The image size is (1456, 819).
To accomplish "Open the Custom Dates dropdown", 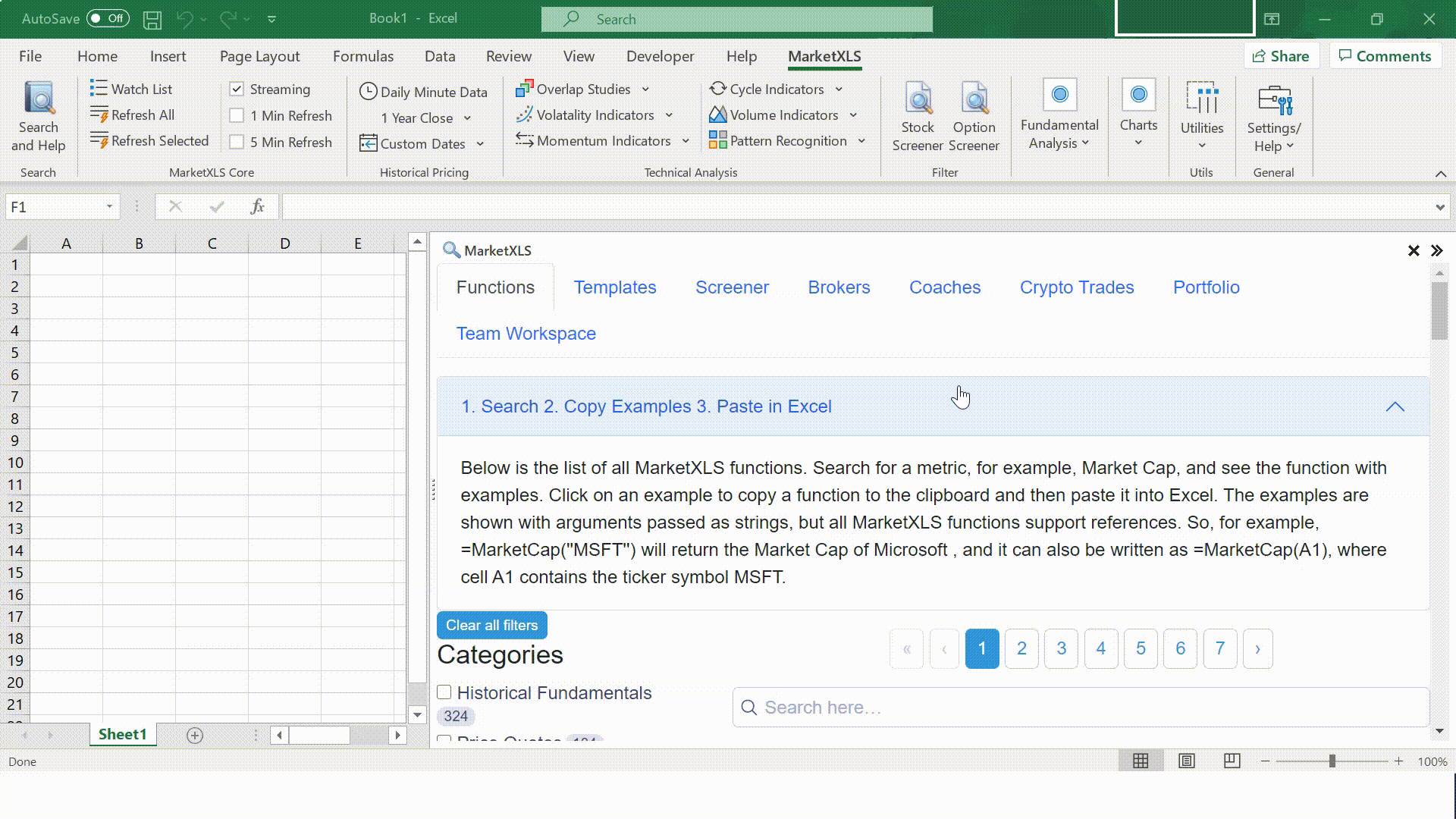I will (480, 144).
